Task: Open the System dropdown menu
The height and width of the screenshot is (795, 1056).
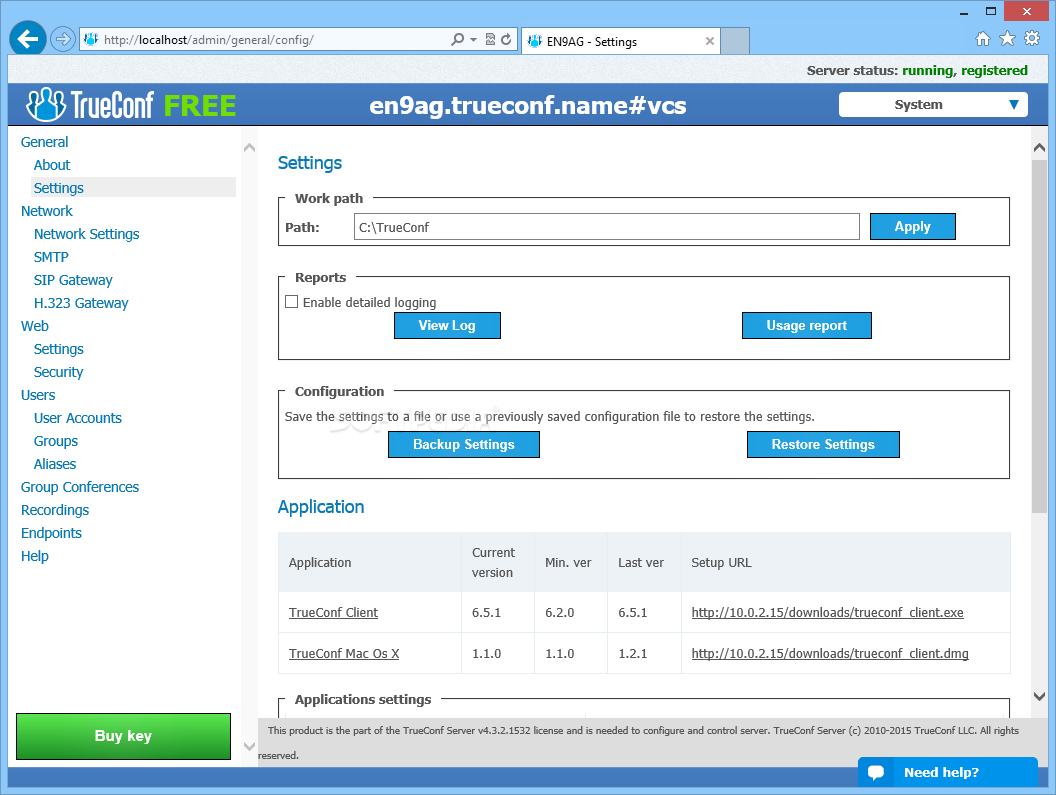Action: coord(933,104)
